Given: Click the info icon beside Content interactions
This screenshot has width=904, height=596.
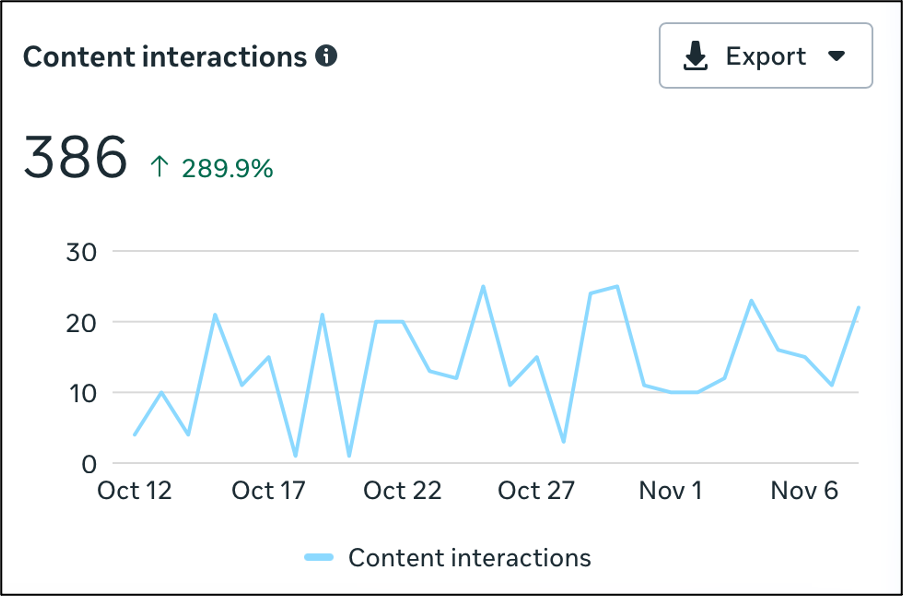Looking at the screenshot, I should pyautogui.click(x=326, y=56).
